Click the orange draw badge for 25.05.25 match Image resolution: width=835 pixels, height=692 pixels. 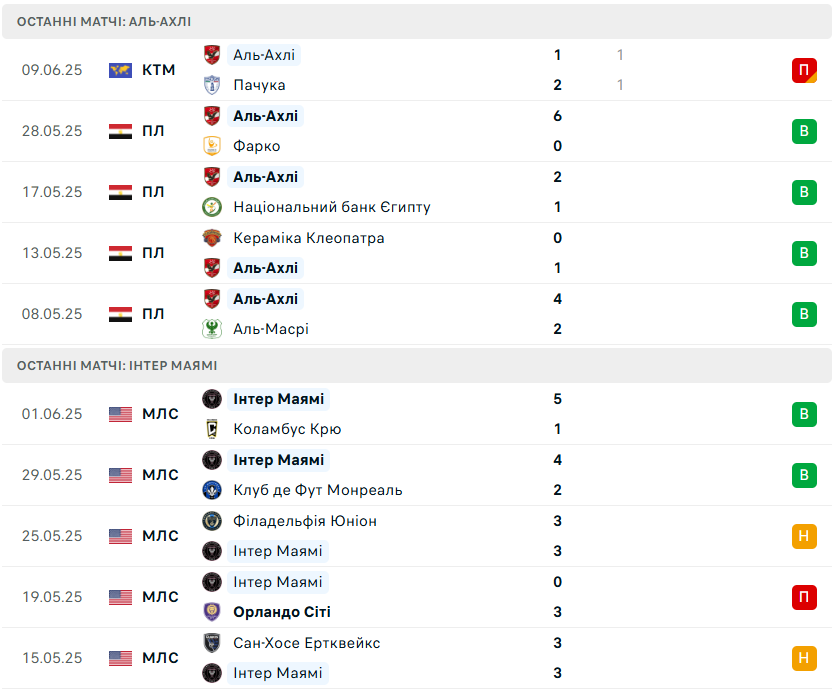(x=804, y=535)
